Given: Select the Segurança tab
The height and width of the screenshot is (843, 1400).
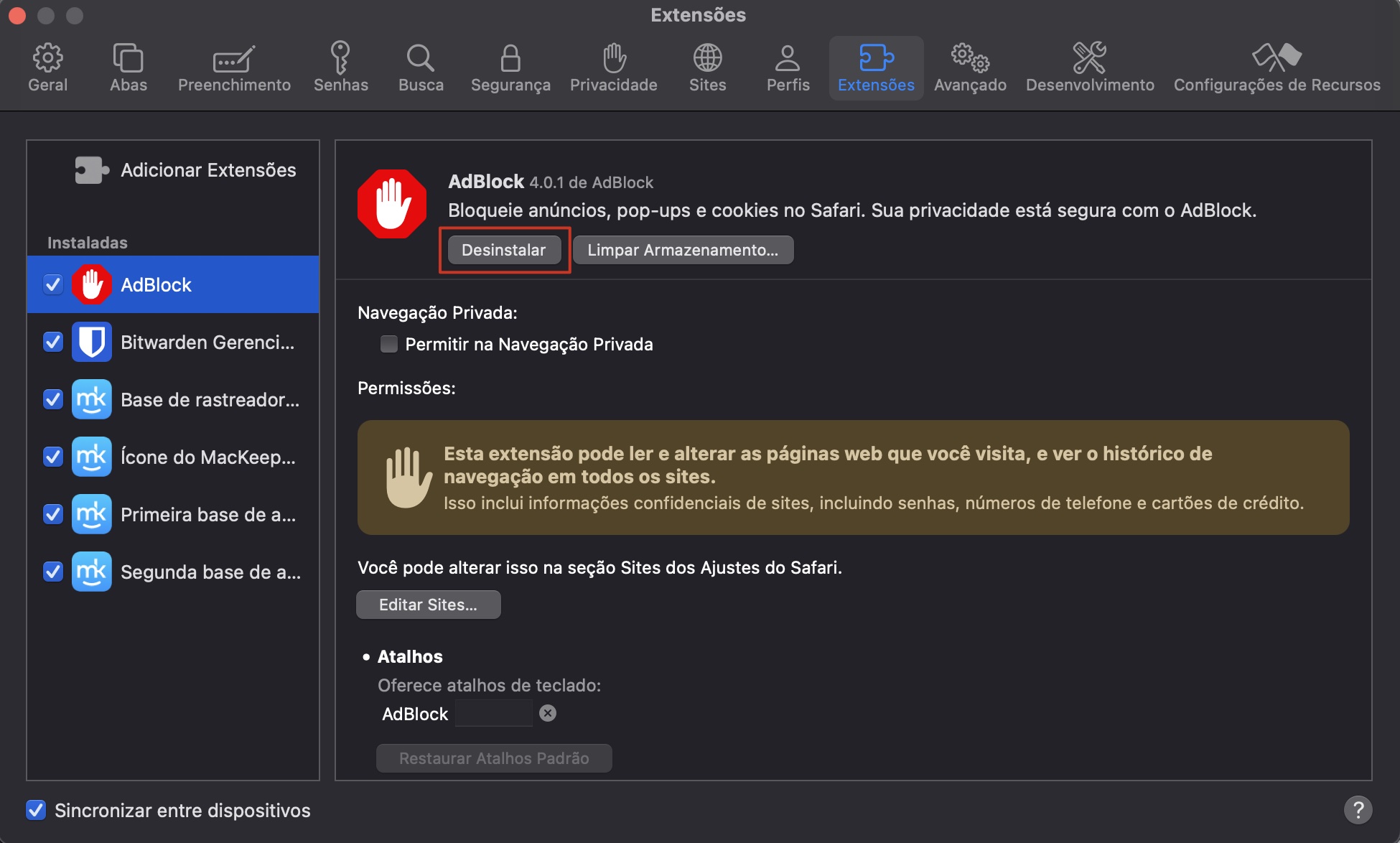Looking at the screenshot, I should pyautogui.click(x=510, y=68).
